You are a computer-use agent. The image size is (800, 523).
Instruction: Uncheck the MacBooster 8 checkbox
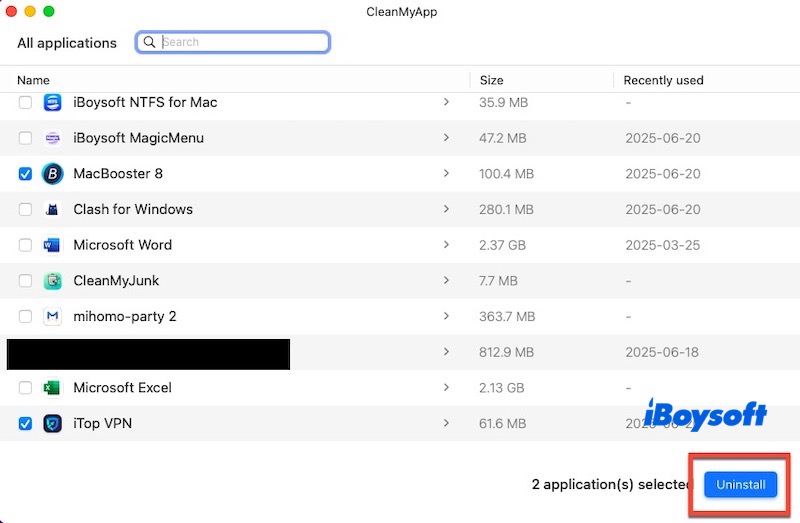click(25, 174)
